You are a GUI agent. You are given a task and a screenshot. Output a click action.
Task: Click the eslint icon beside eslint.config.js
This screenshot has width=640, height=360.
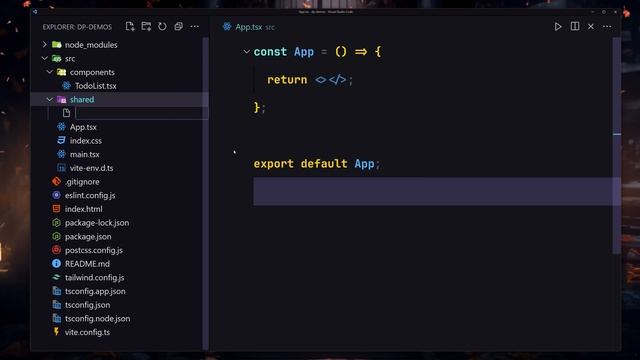pyautogui.click(x=56, y=195)
